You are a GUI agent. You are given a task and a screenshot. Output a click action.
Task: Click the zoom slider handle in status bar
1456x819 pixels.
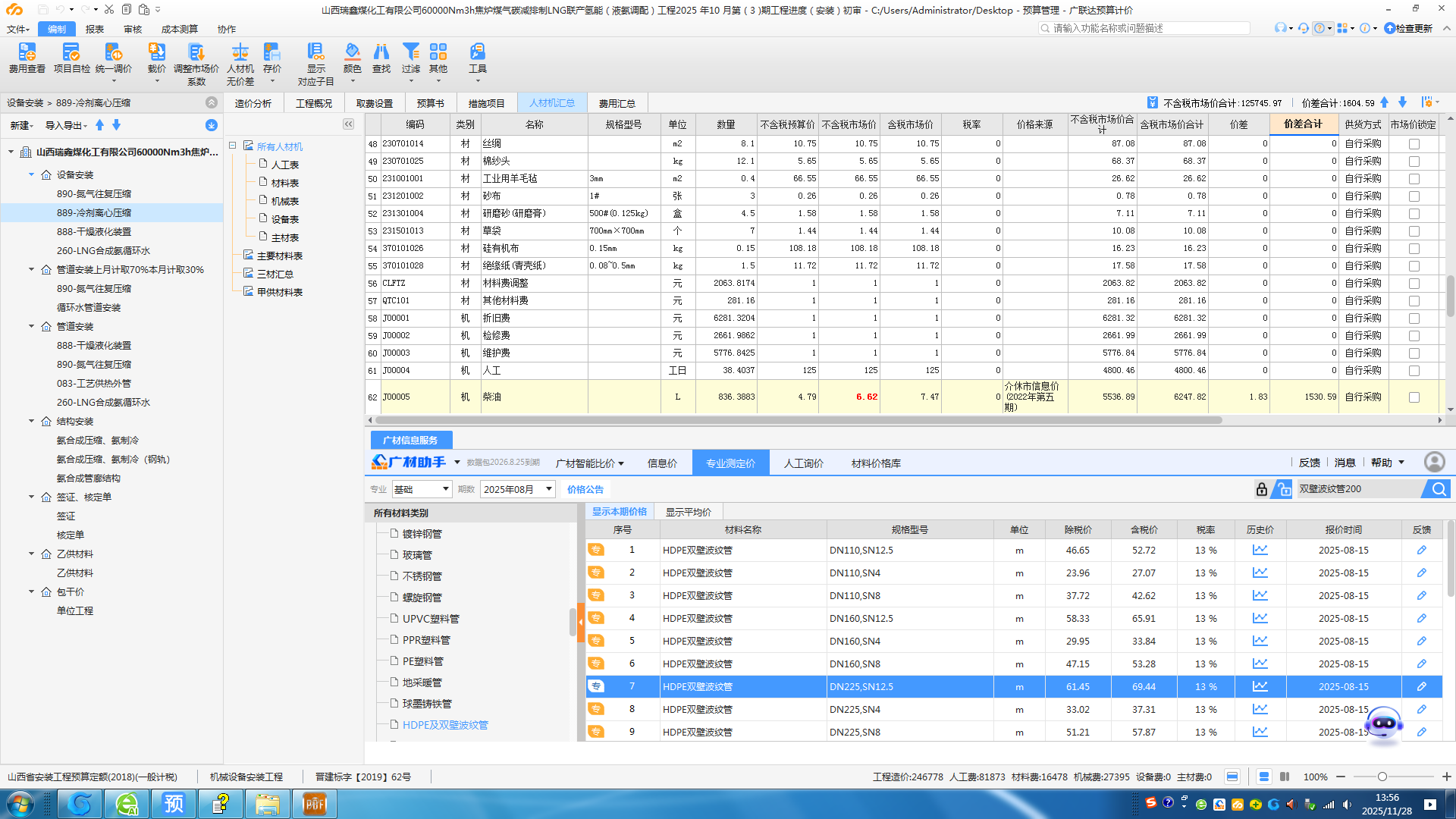(x=1382, y=777)
